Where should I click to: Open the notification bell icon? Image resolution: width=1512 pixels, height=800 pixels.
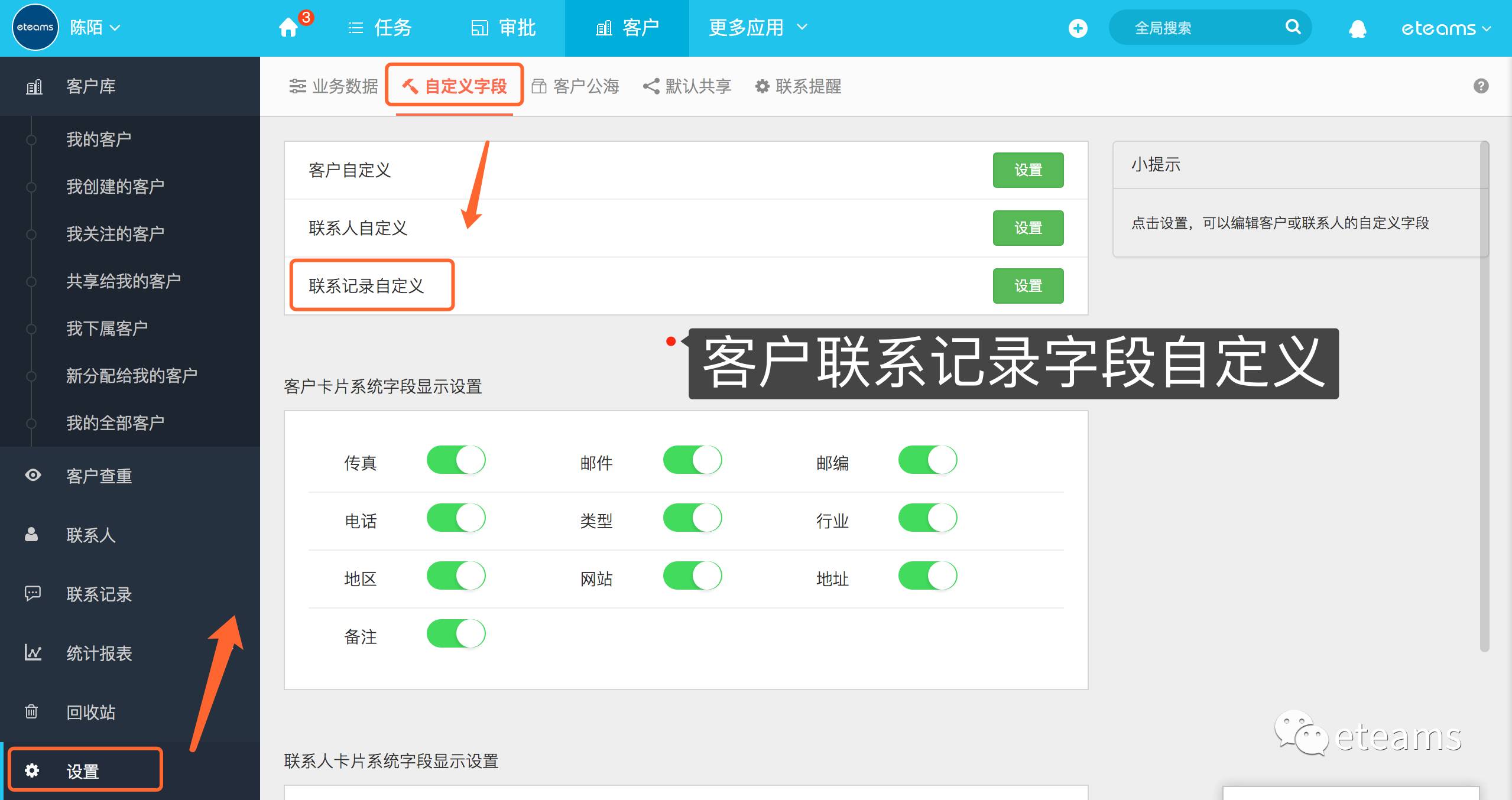click(1357, 28)
